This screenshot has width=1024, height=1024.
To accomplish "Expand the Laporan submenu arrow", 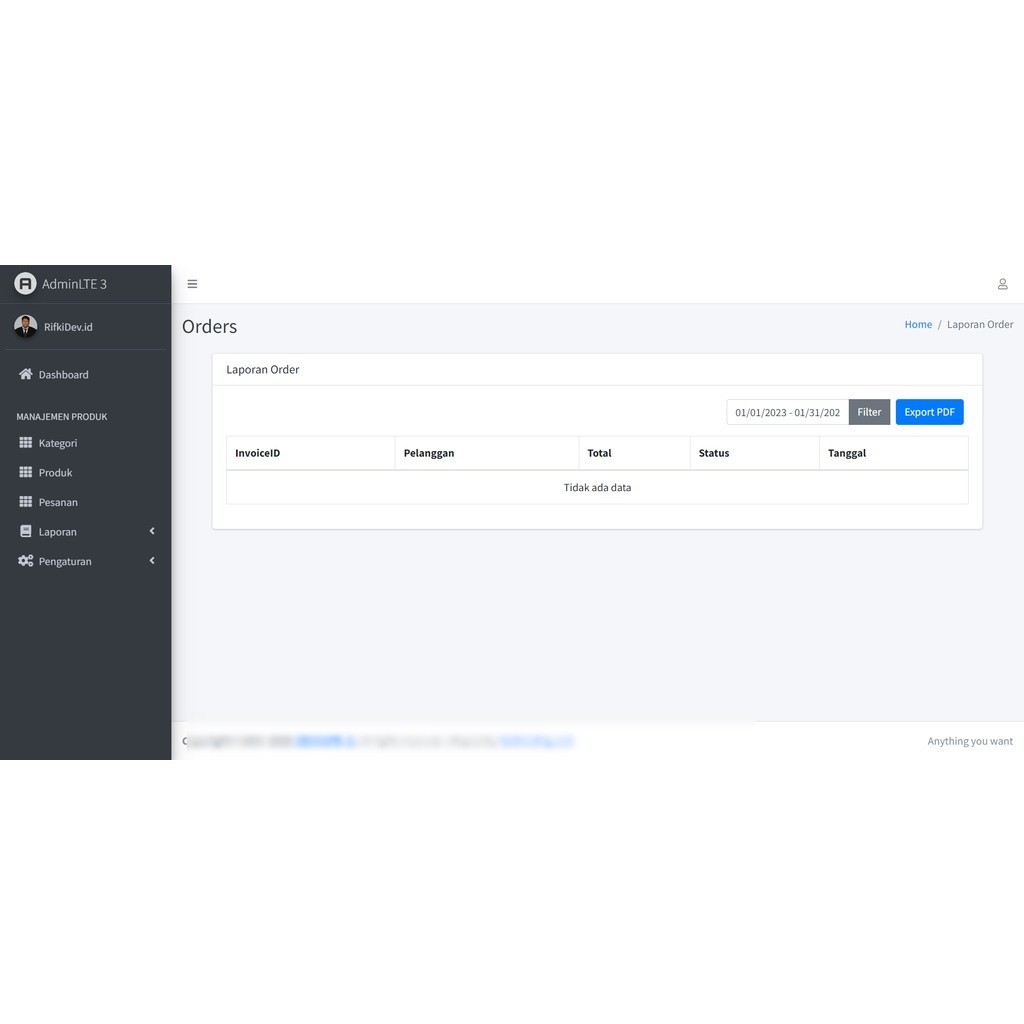I will click(x=152, y=532).
